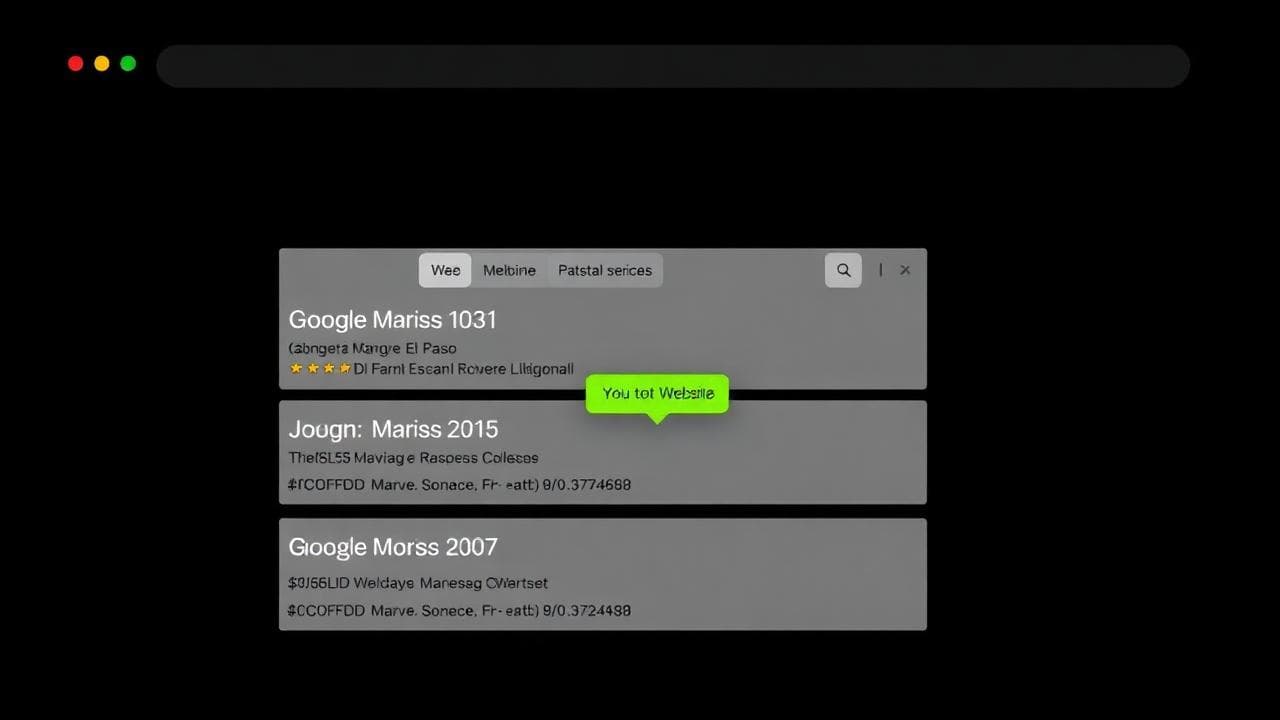The height and width of the screenshot is (720, 1280).
Task: Click the green You tot Websille tooltip
Action: pyautogui.click(x=657, y=394)
